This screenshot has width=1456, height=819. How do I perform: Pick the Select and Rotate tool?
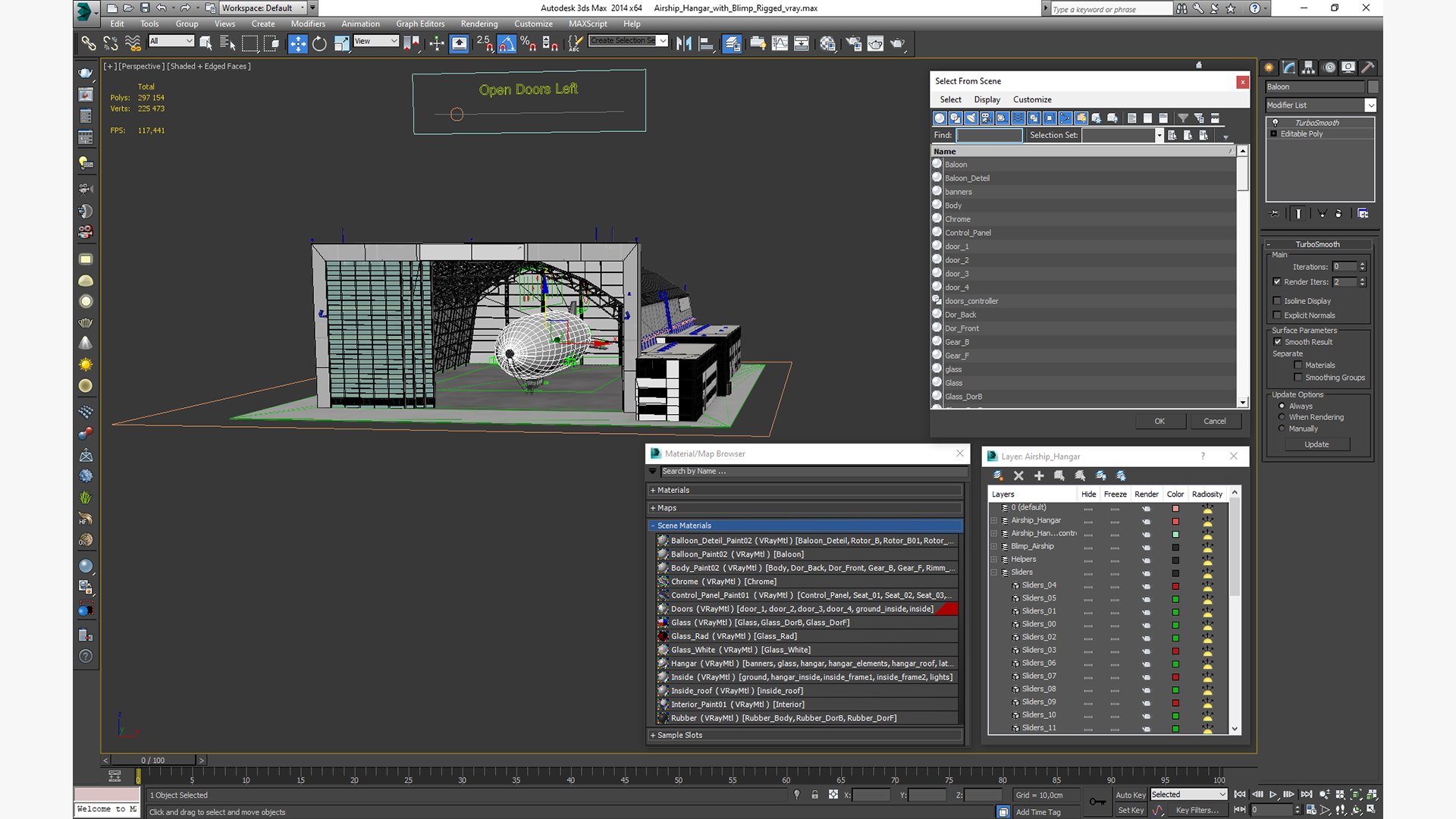[x=319, y=43]
